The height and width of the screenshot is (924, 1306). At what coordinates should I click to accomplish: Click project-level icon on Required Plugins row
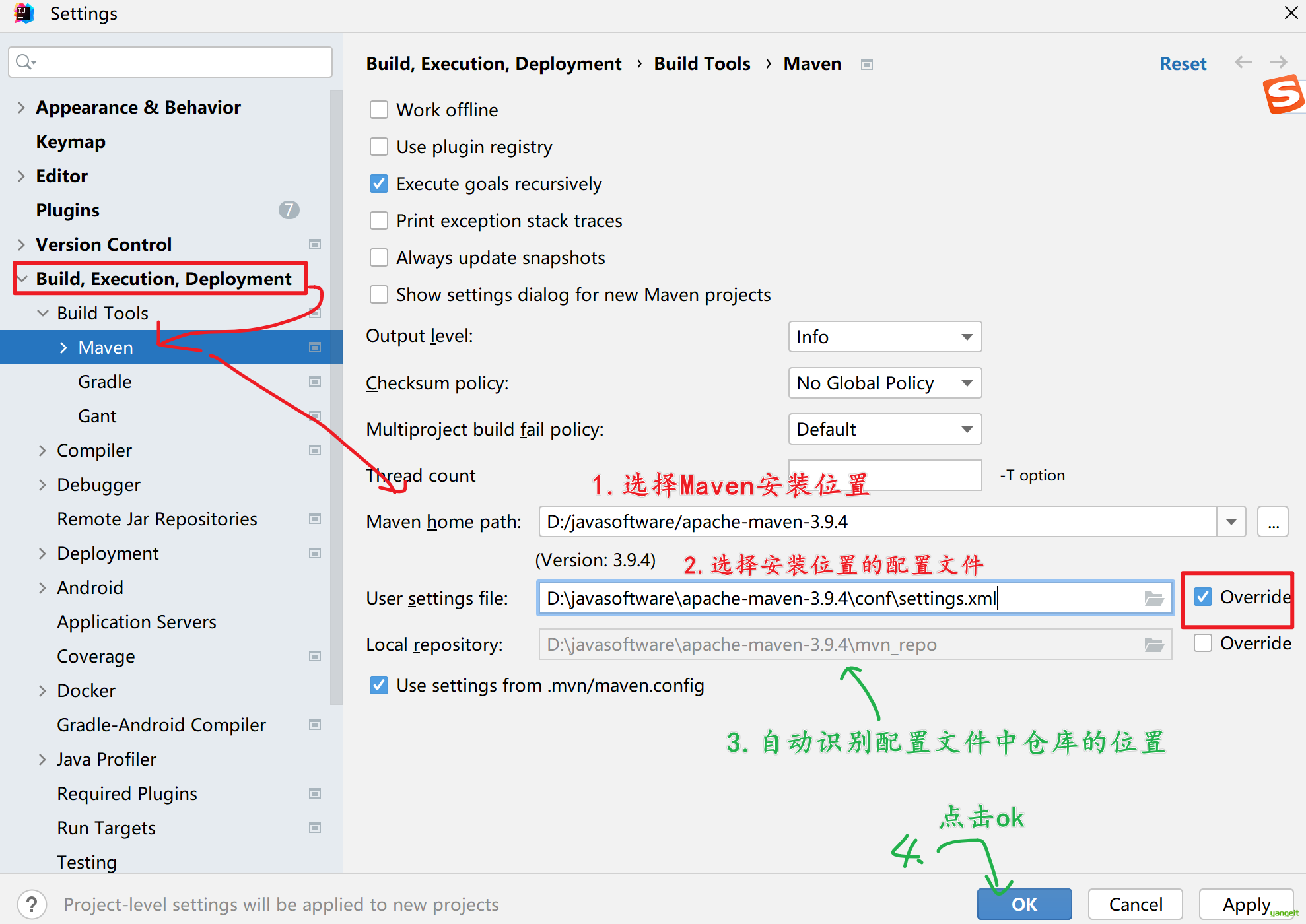[315, 793]
